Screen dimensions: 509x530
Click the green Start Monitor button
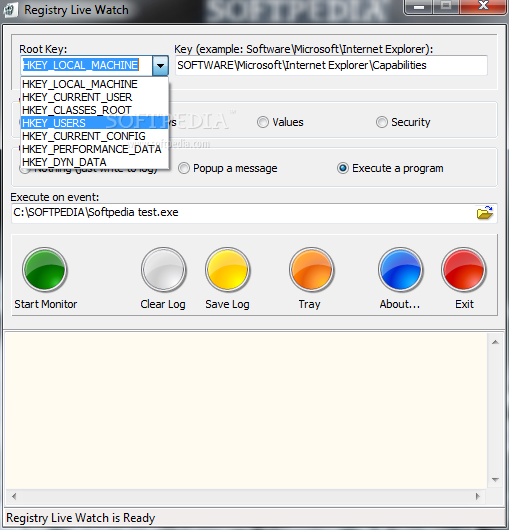pos(45,269)
